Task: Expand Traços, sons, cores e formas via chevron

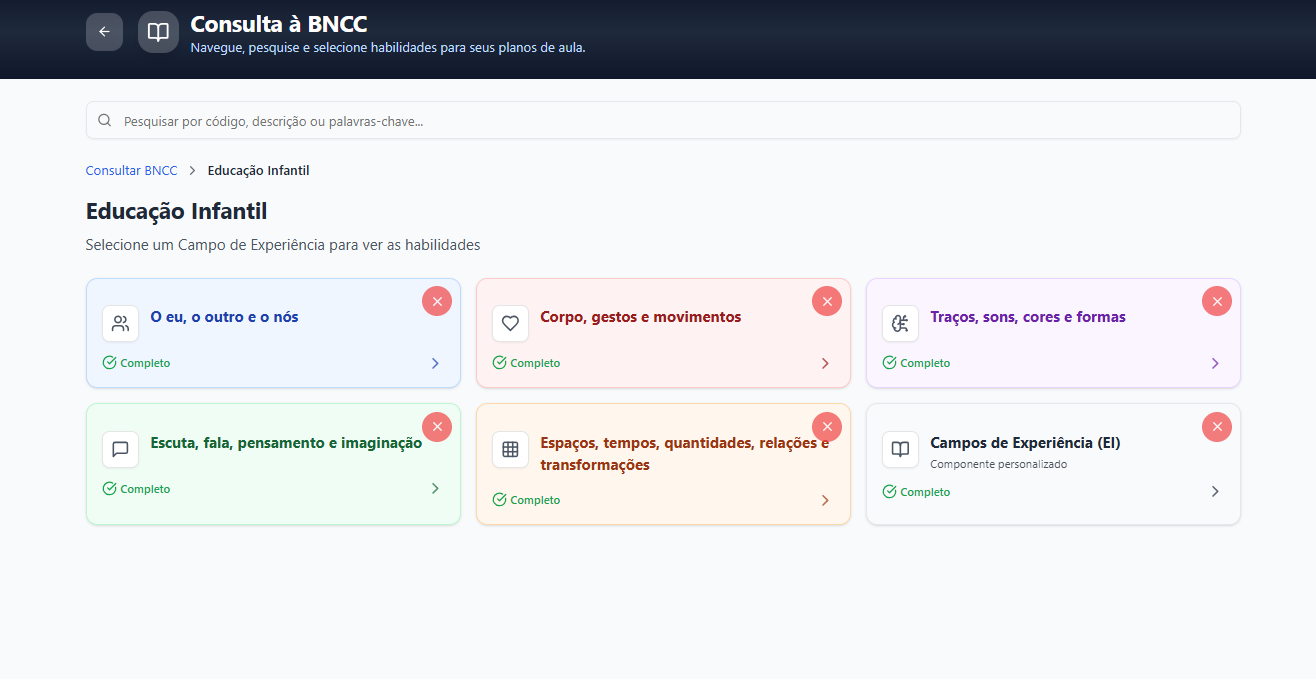Action: (1215, 363)
